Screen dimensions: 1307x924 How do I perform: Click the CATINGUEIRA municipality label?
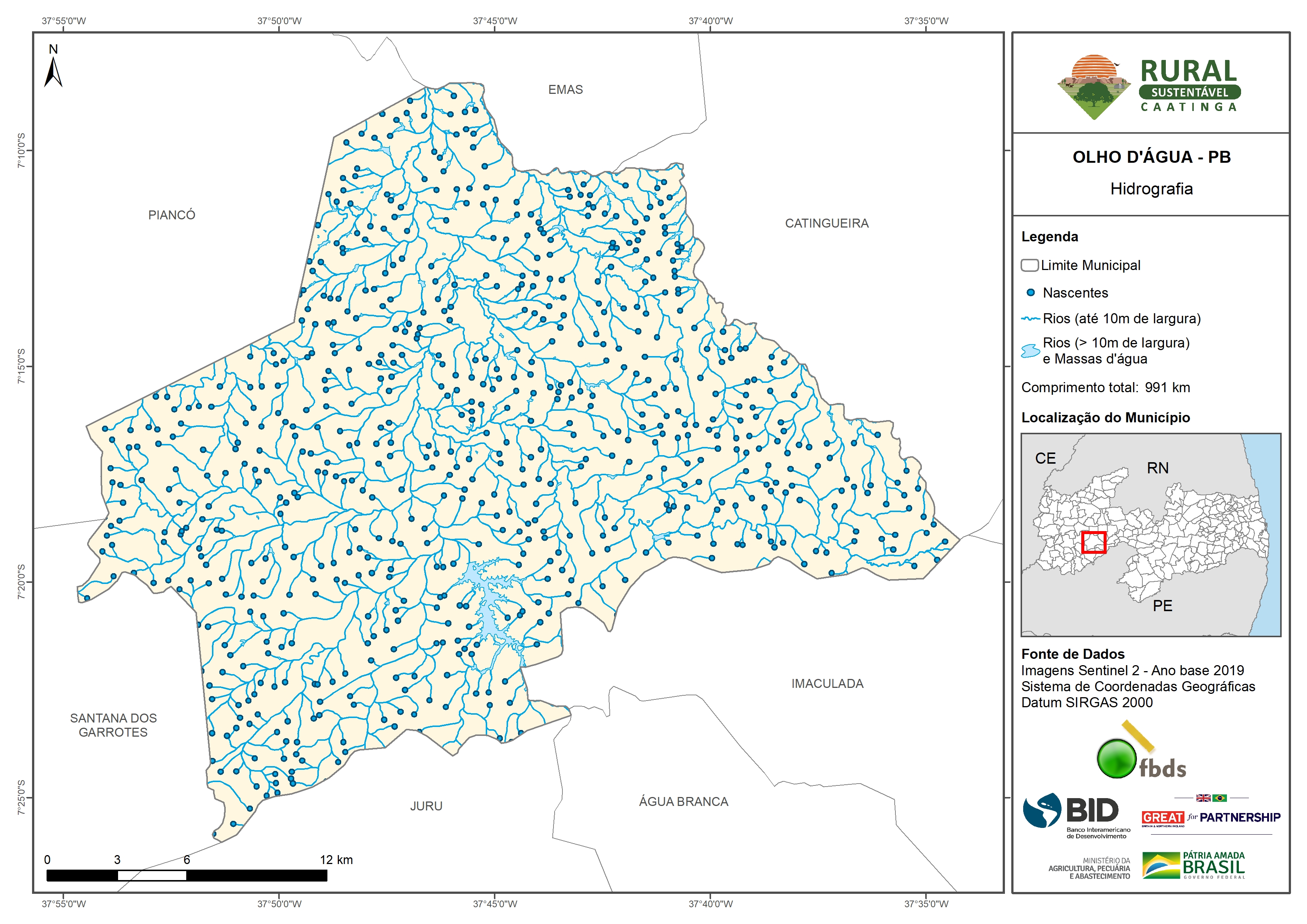click(827, 224)
